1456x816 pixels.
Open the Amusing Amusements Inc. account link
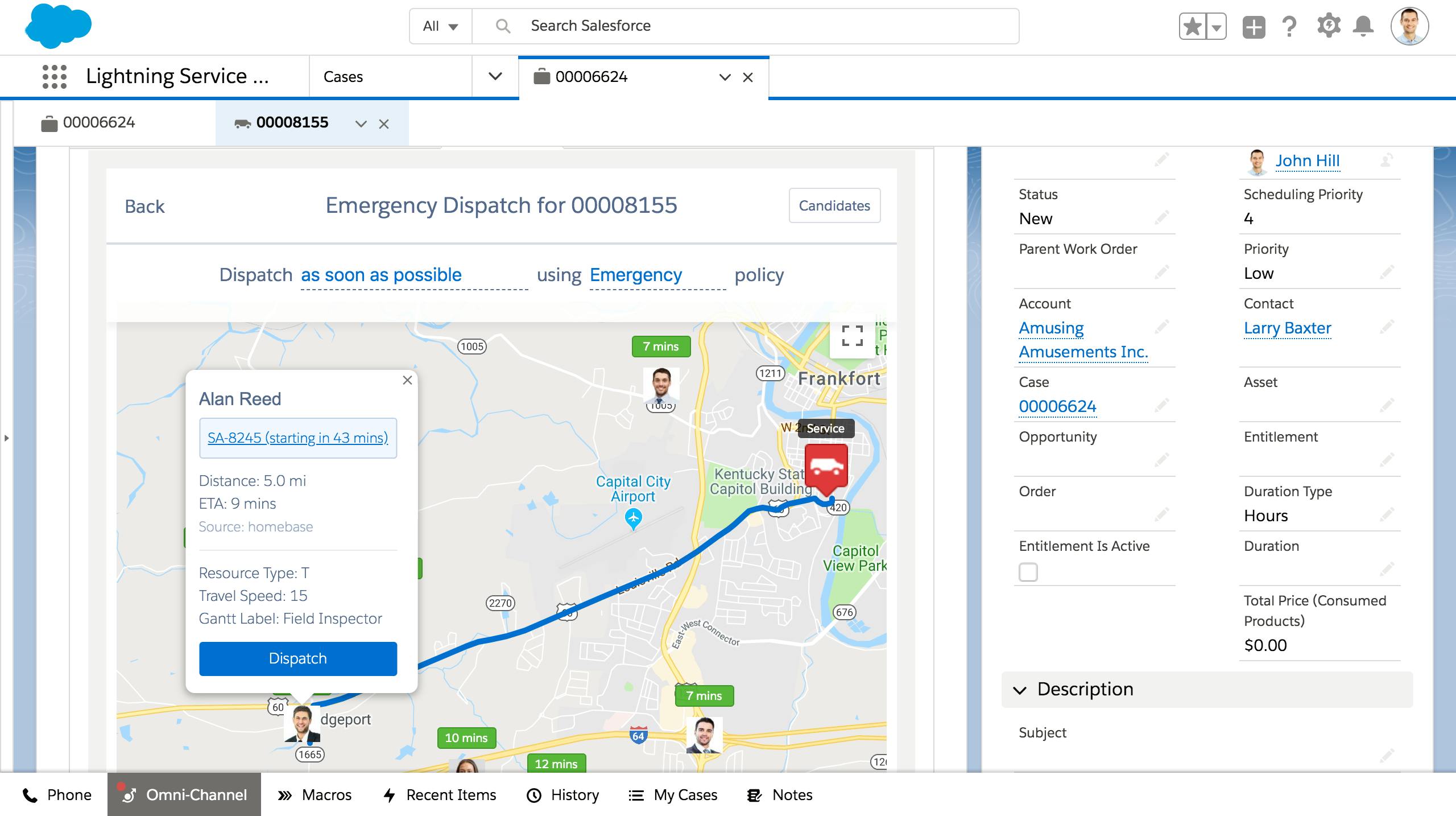tap(1083, 340)
